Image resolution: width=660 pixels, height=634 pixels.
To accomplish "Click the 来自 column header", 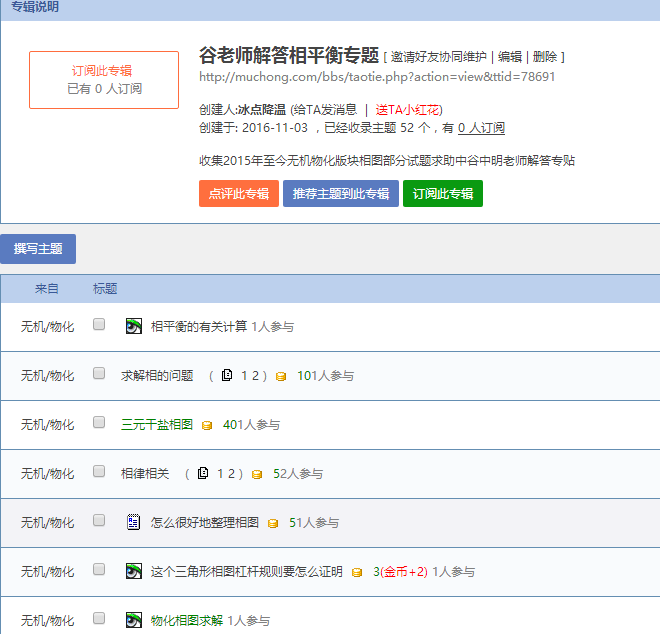I will pos(47,288).
